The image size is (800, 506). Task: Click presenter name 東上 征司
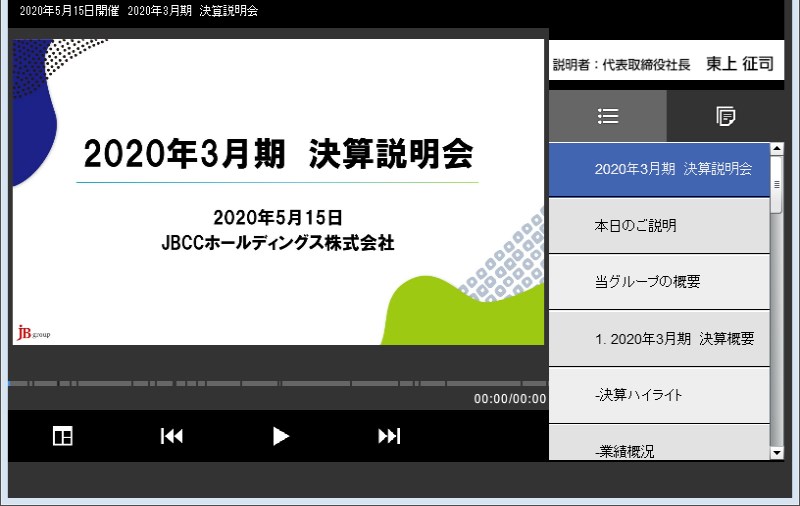(740, 64)
